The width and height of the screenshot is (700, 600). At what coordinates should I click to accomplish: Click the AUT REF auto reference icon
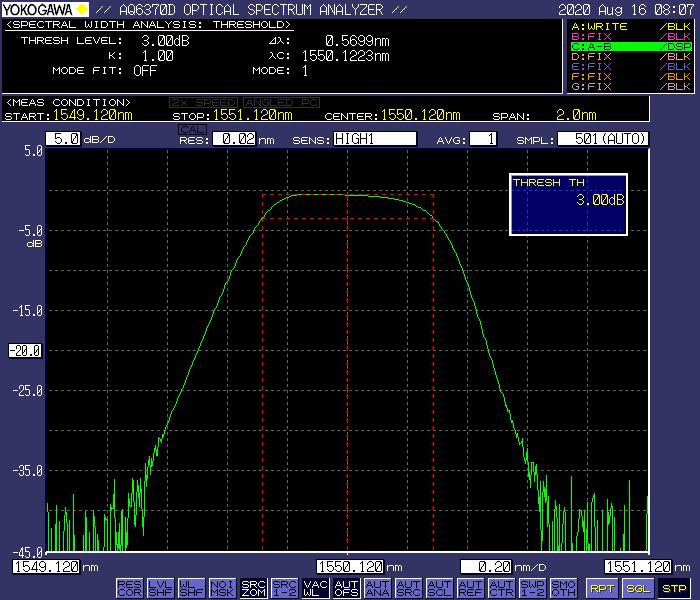coord(470,587)
